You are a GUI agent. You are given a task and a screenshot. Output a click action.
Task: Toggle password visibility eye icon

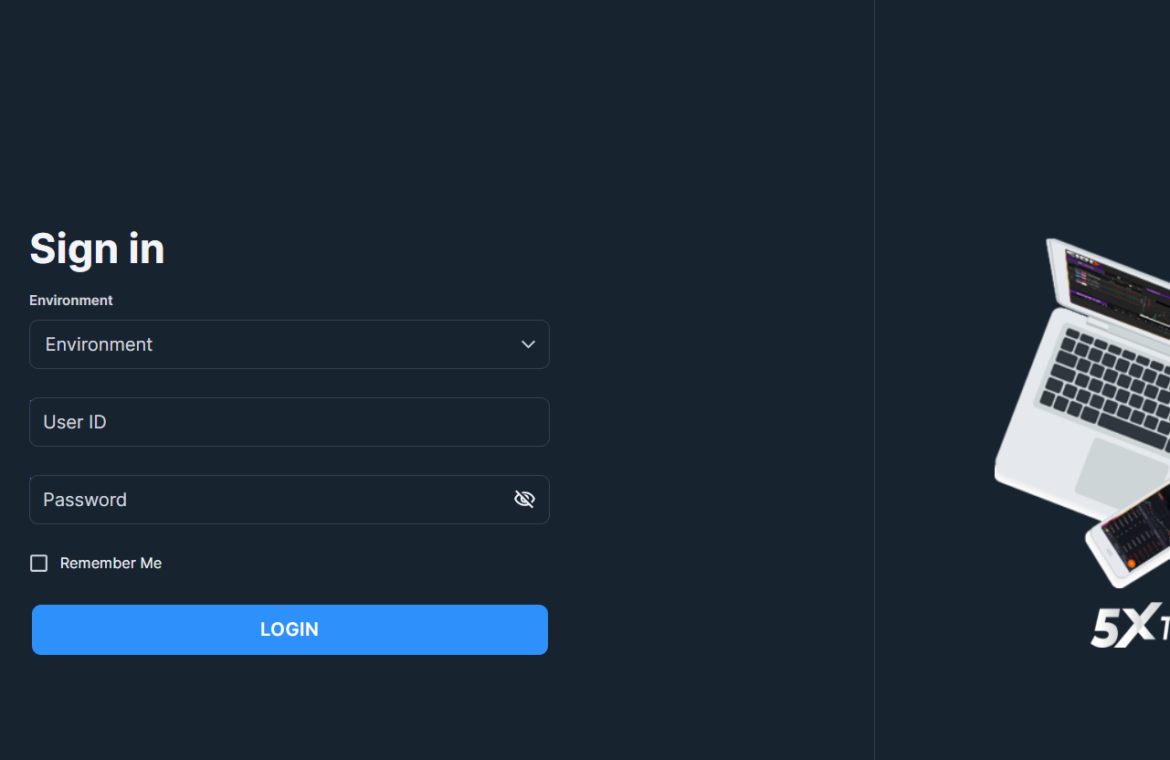pos(525,499)
